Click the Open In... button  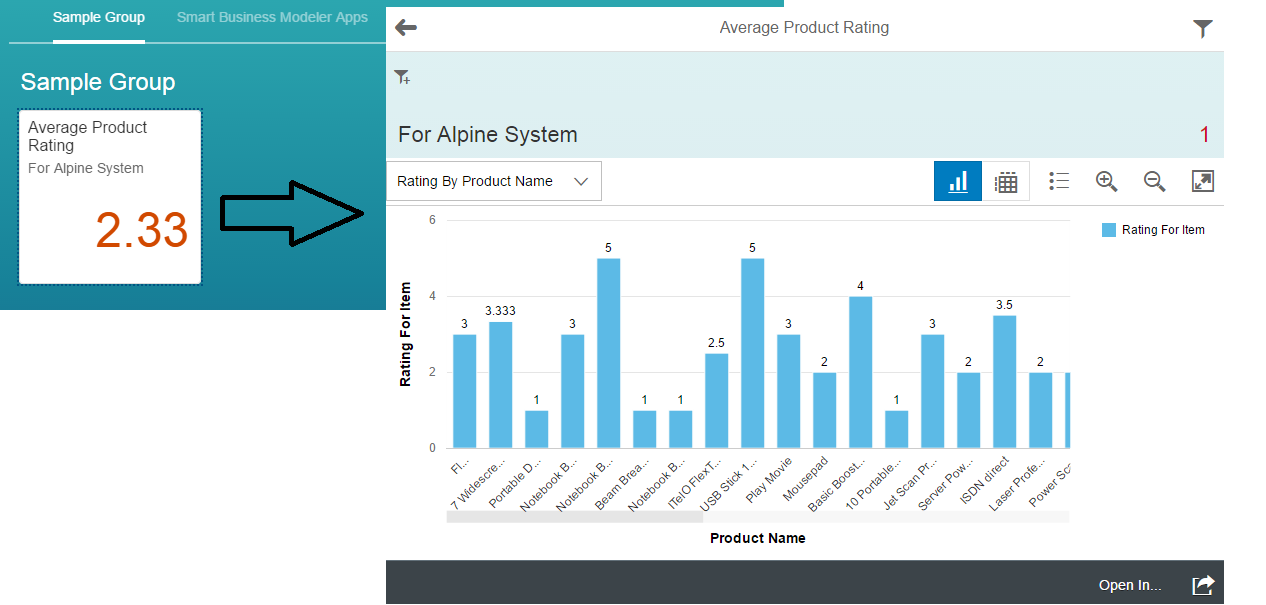click(x=1130, y=585)
